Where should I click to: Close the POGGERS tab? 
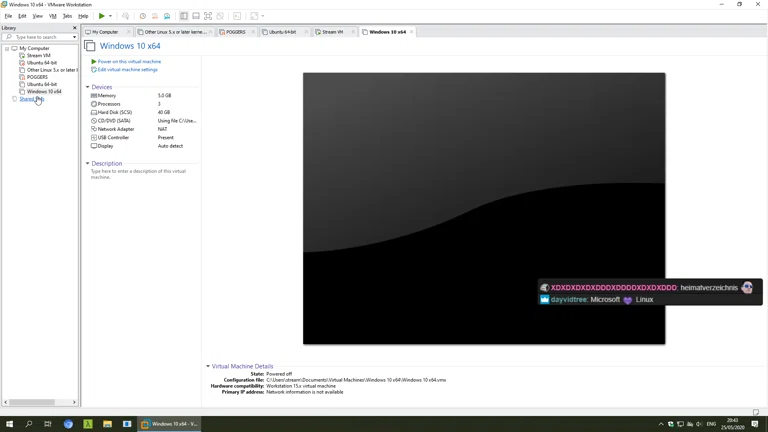point(253,32)
